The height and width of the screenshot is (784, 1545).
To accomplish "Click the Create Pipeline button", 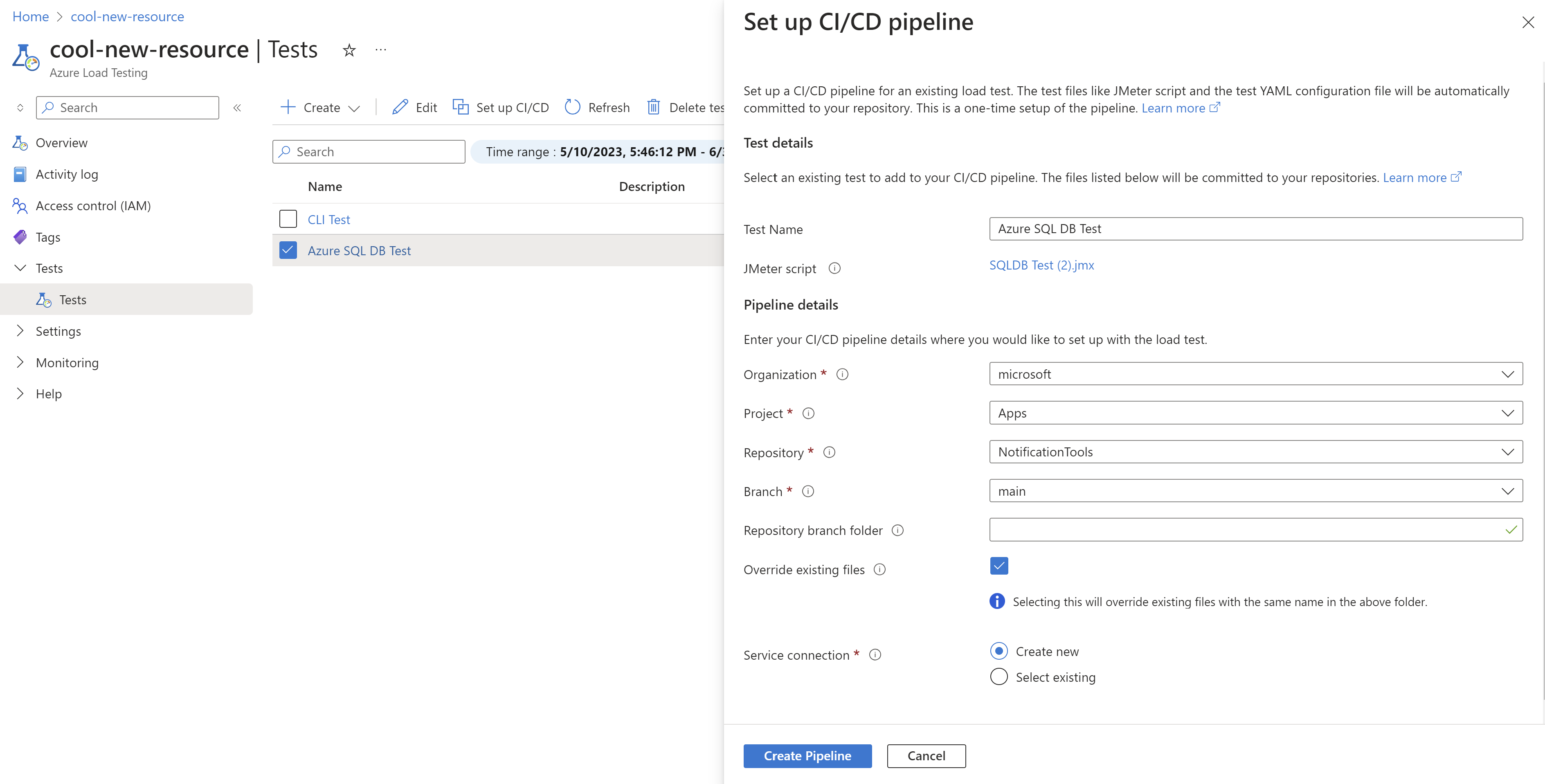I will tap(807, 756).
